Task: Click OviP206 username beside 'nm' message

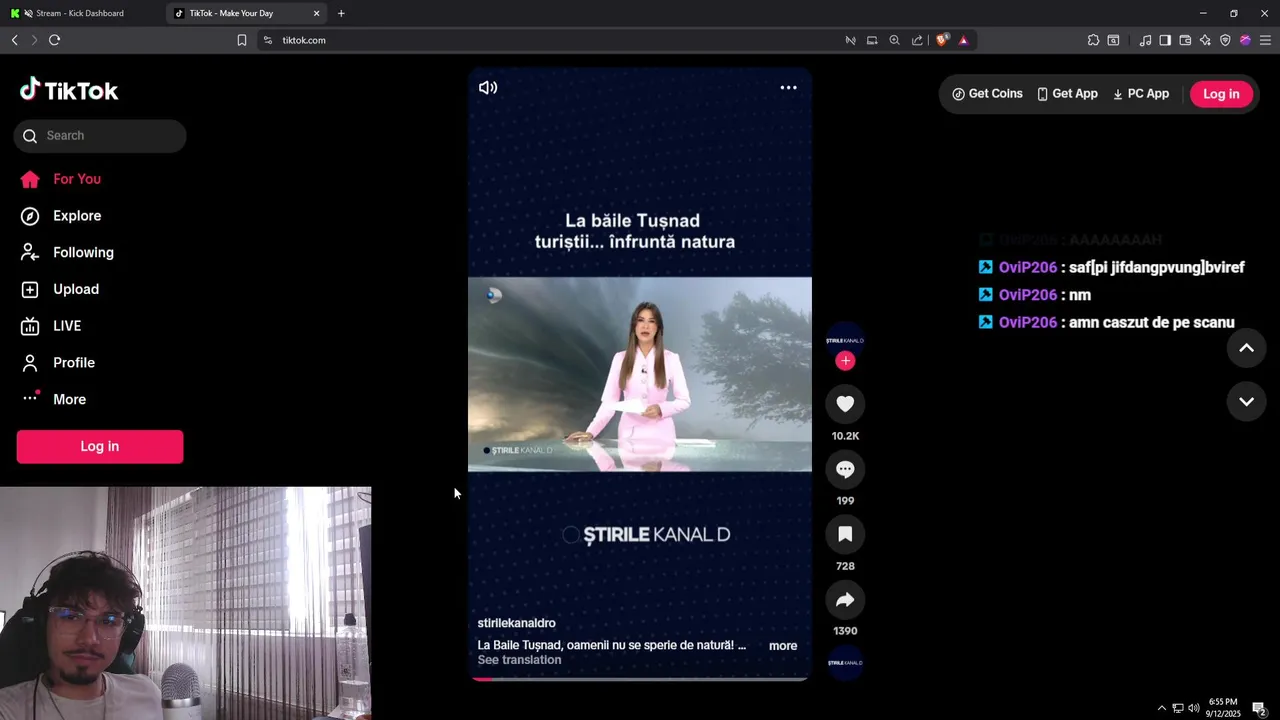Action: click(x=1028, y=295)
